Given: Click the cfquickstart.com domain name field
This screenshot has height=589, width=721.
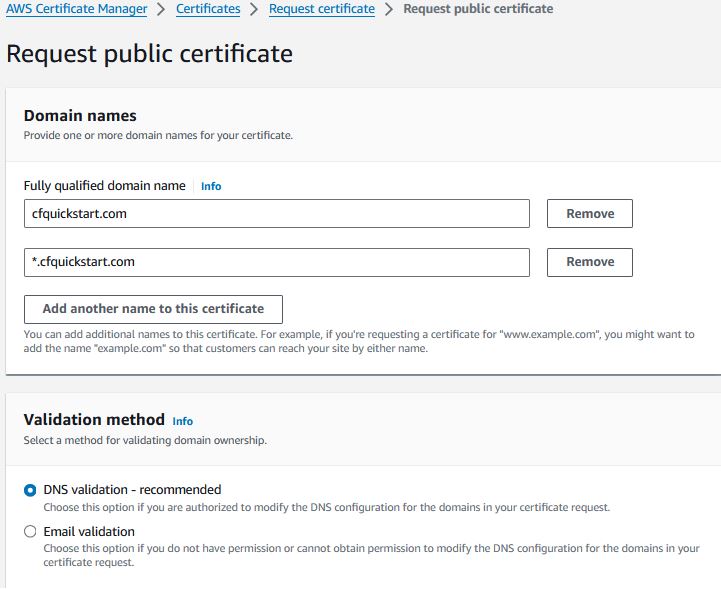Looking at the screenshot, I should 277,213.
